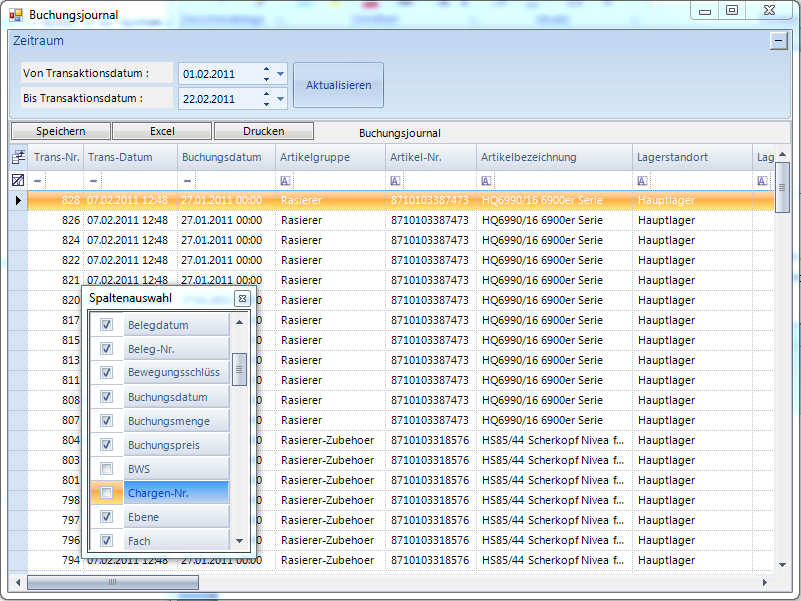This screenshot has height=601, width=801.
Task: Close the Spaltenauswahl popup
Action: (241, 299)
